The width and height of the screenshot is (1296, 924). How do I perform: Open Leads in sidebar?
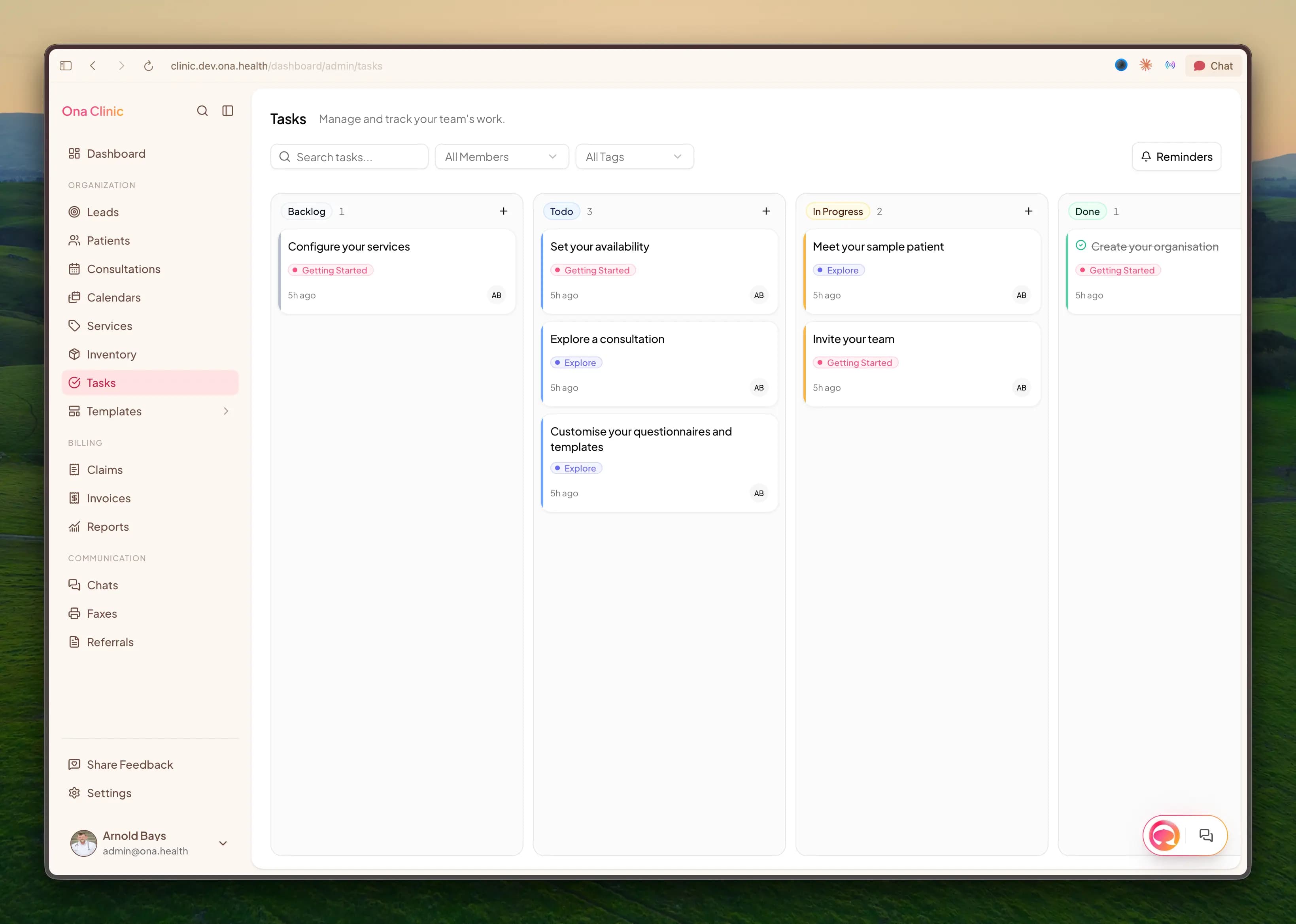point(150,212)
